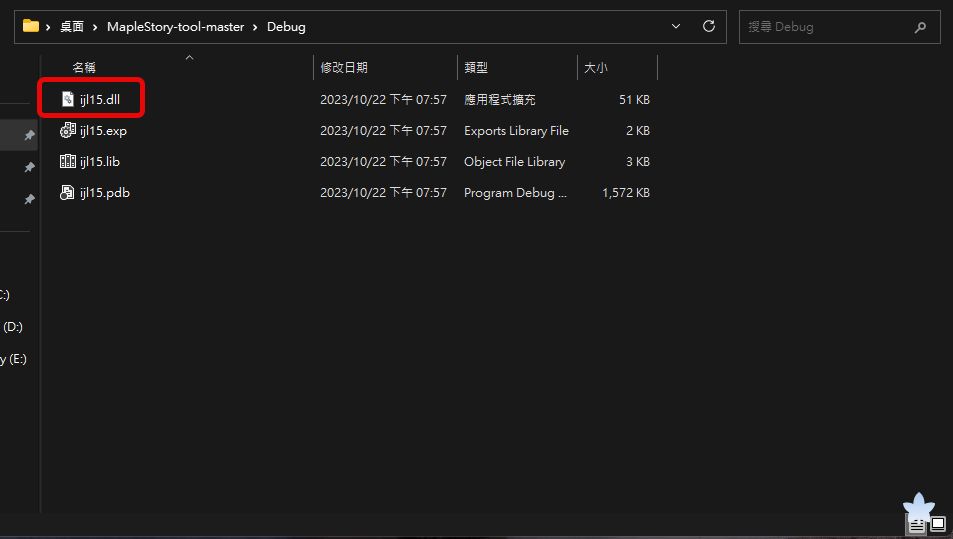Expand the chevron after MapleStory-tool-master
Viewport: 953px width, 539px height.
[x=255, y=27]
